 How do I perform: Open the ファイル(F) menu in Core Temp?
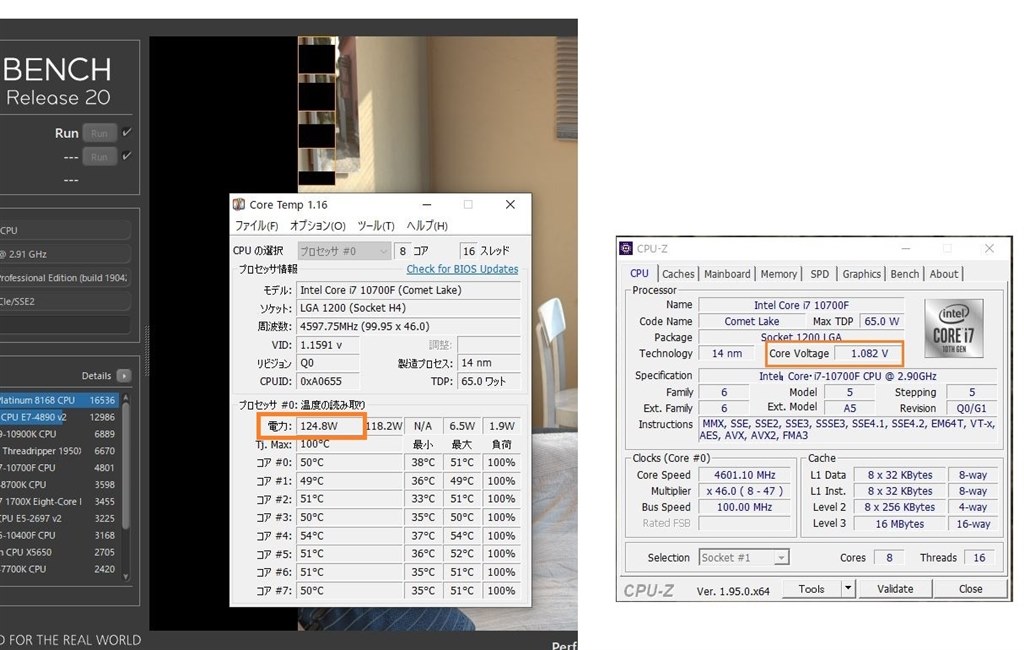[x=257, y=225]
